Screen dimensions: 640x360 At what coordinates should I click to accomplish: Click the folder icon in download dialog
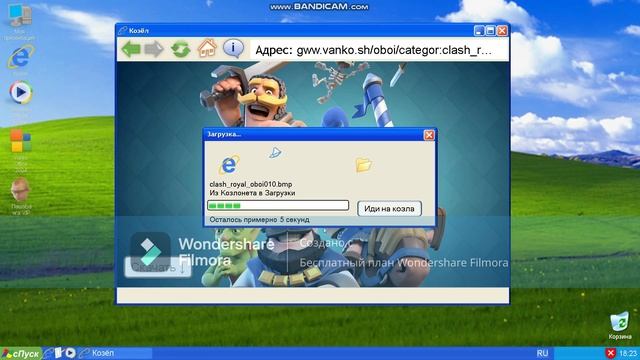click(363, 165)
